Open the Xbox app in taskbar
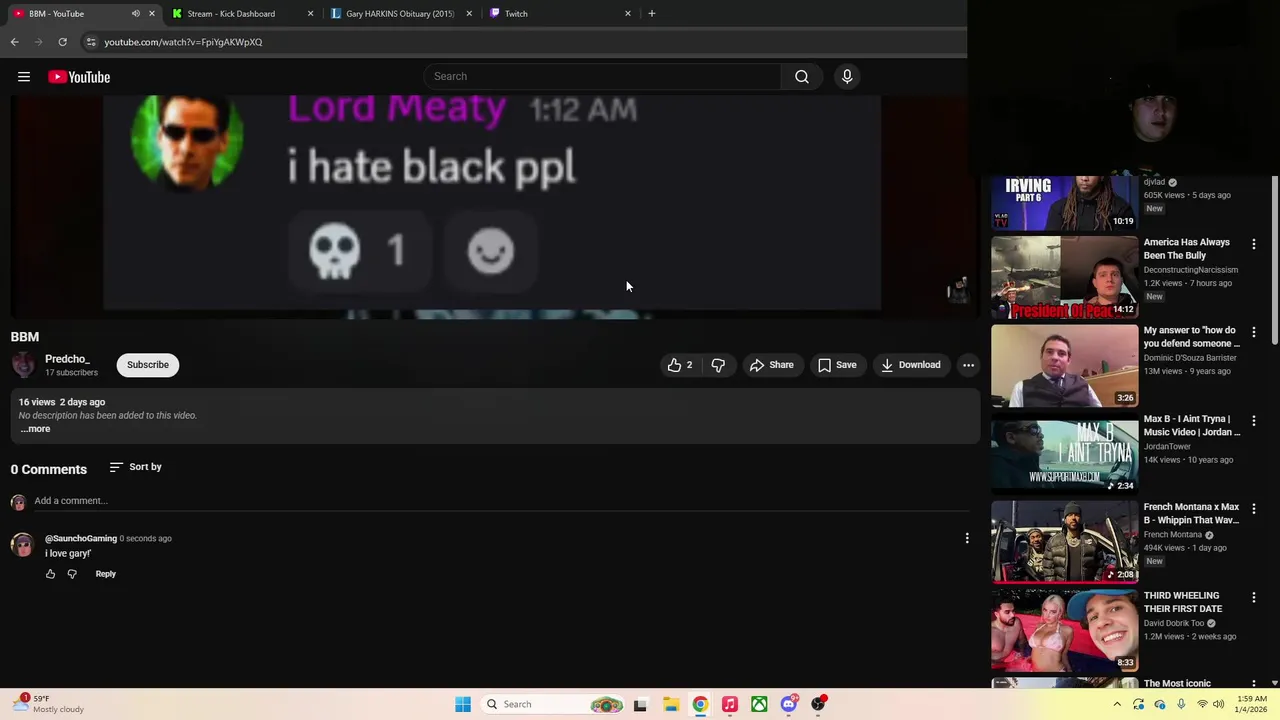This screenshot has width=1280, height=720. click(x=760, y=704)
